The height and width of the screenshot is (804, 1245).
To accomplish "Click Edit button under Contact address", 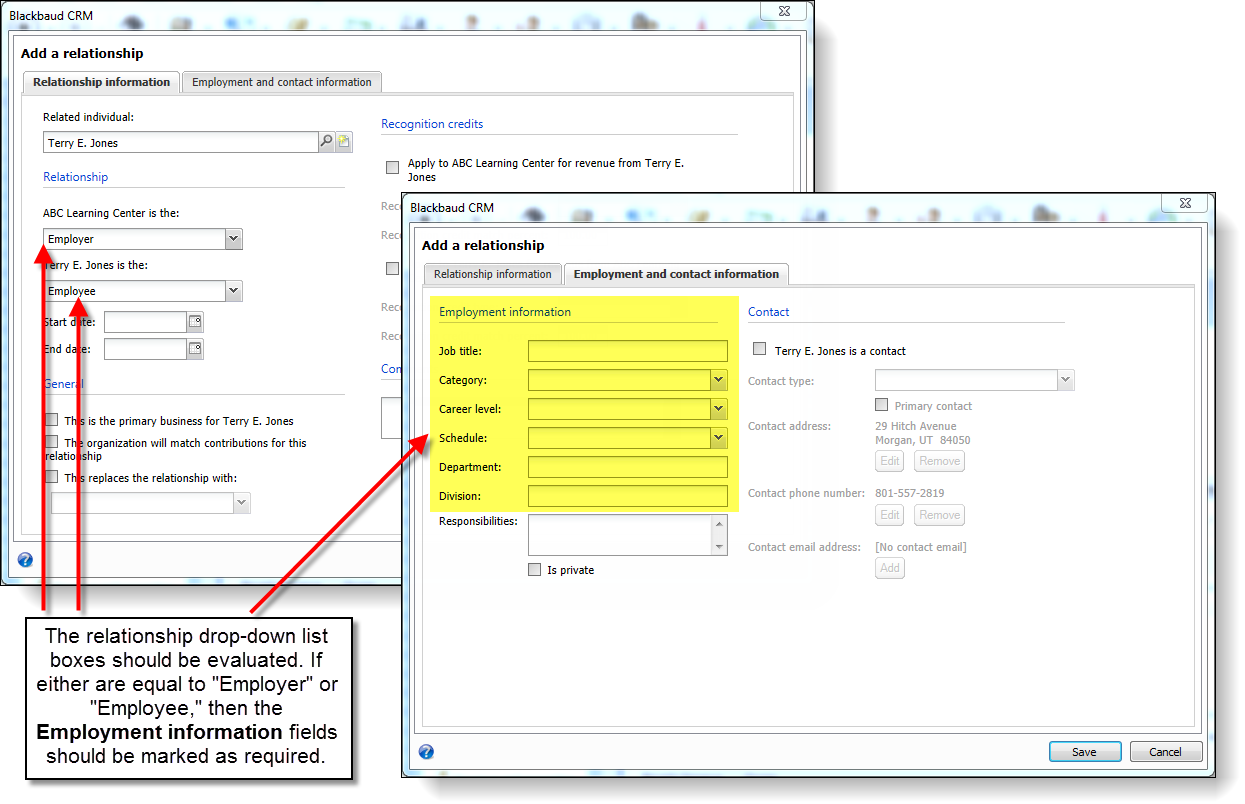I will click(x=890, y=461).
